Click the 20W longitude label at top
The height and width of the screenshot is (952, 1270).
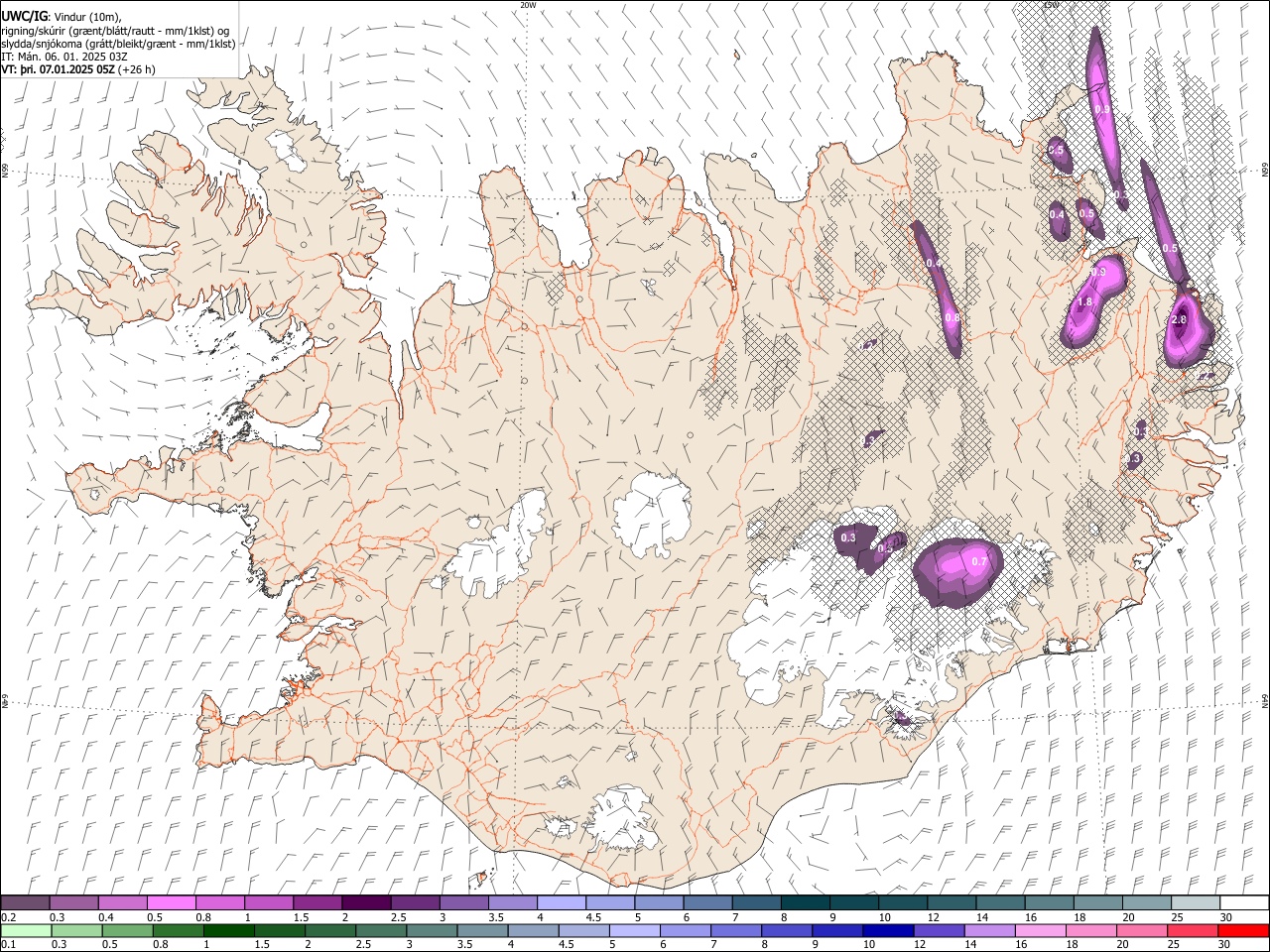coord(528,5)
